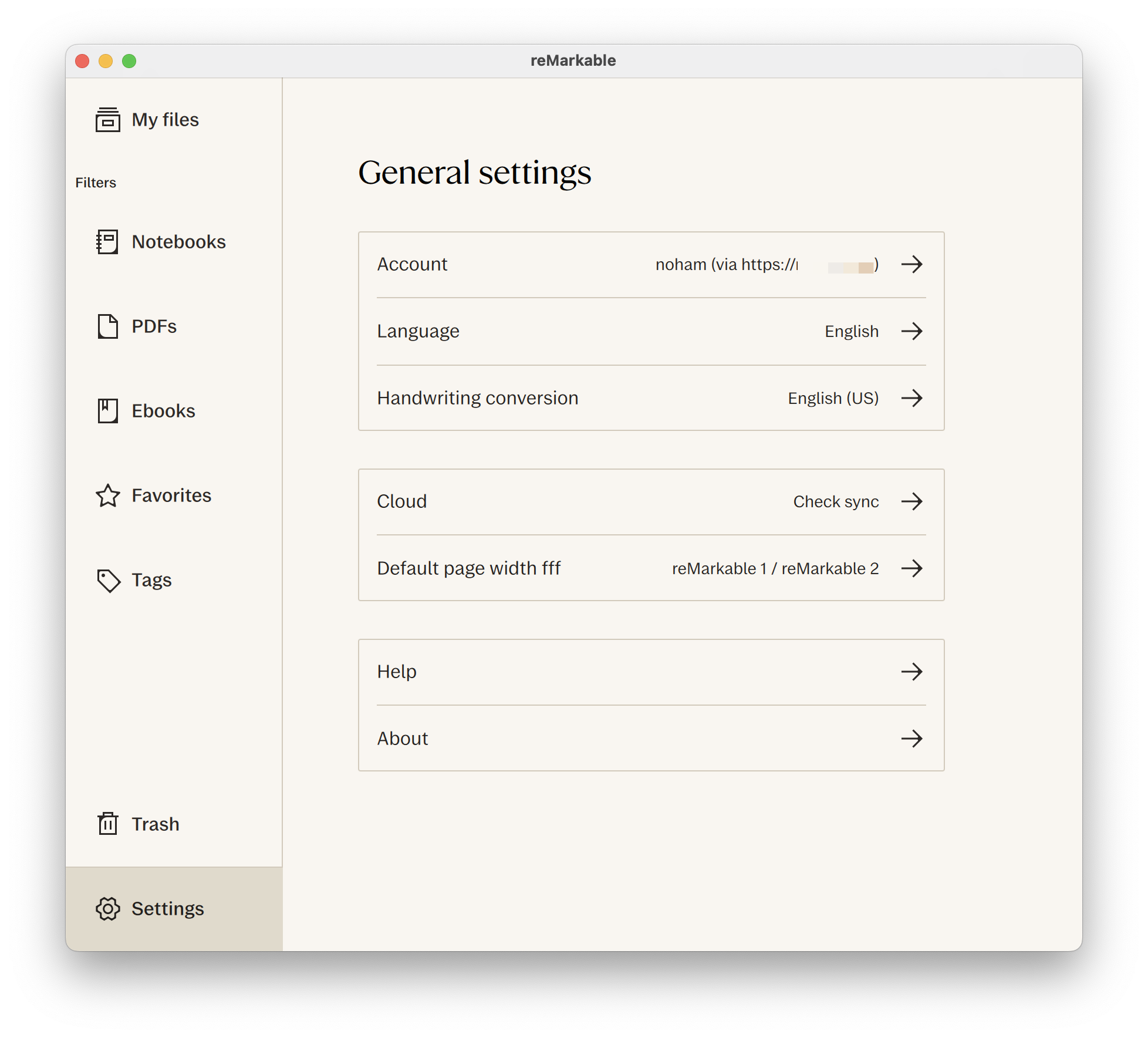The image size is (1148, 1038).
Task: Click the Help row label
Action: 397,672
